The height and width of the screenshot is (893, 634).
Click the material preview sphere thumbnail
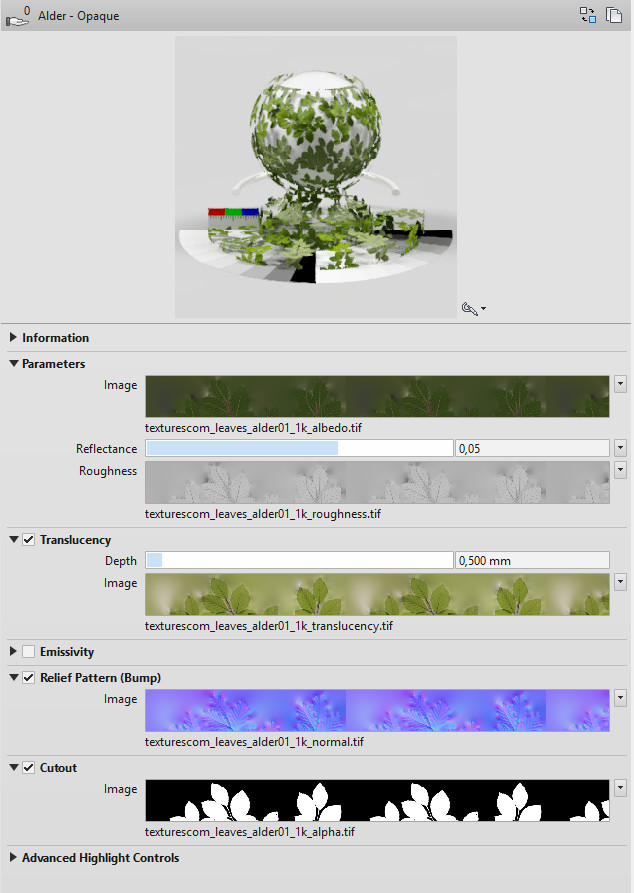tap(316, 177)
